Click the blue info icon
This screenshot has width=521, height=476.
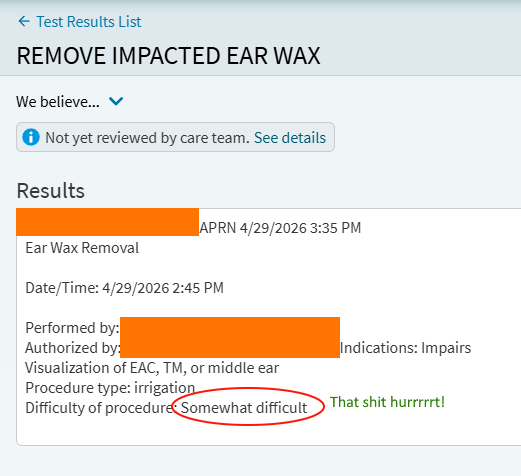[31, 137]
